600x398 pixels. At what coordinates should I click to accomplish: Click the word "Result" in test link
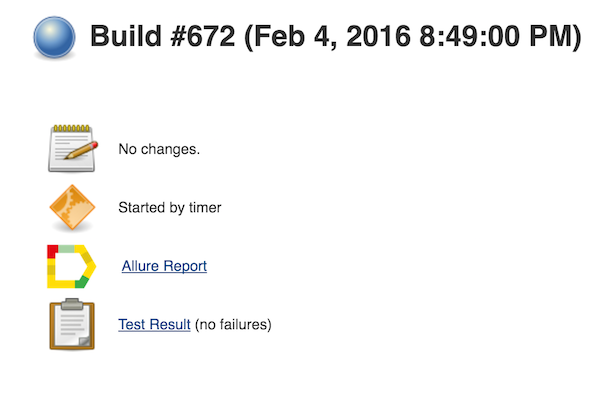click(170, 324)
